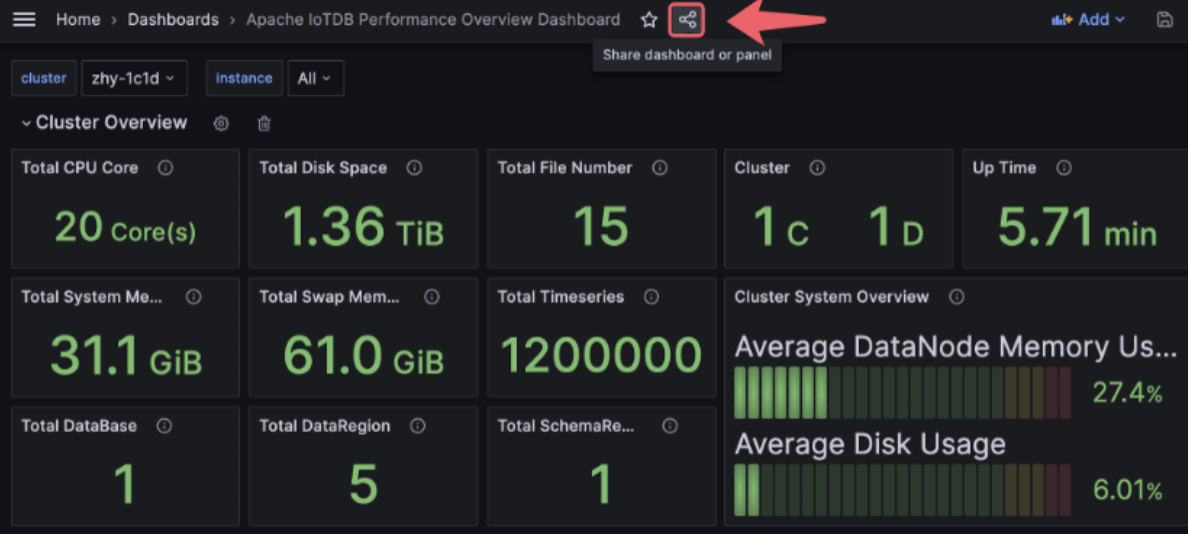Click the Share dashboard icon
Viewport: 1188px width, 534px height.
click(687, 20)
